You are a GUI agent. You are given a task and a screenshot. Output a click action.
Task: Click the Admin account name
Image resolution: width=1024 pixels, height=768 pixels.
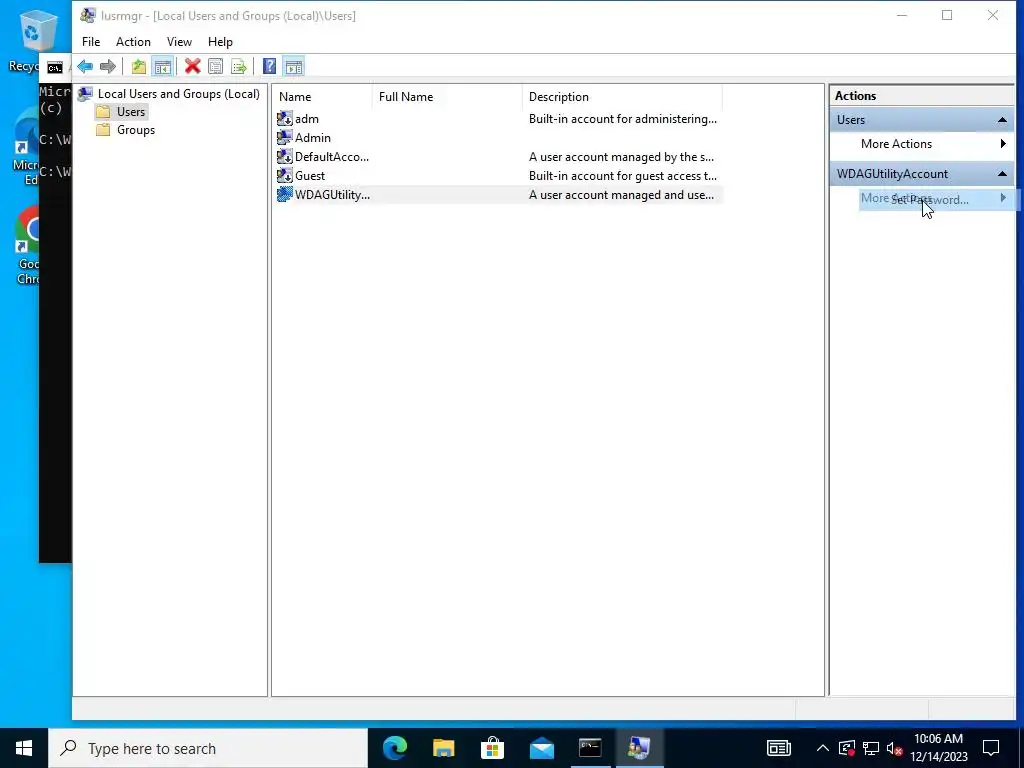point(313,138)
